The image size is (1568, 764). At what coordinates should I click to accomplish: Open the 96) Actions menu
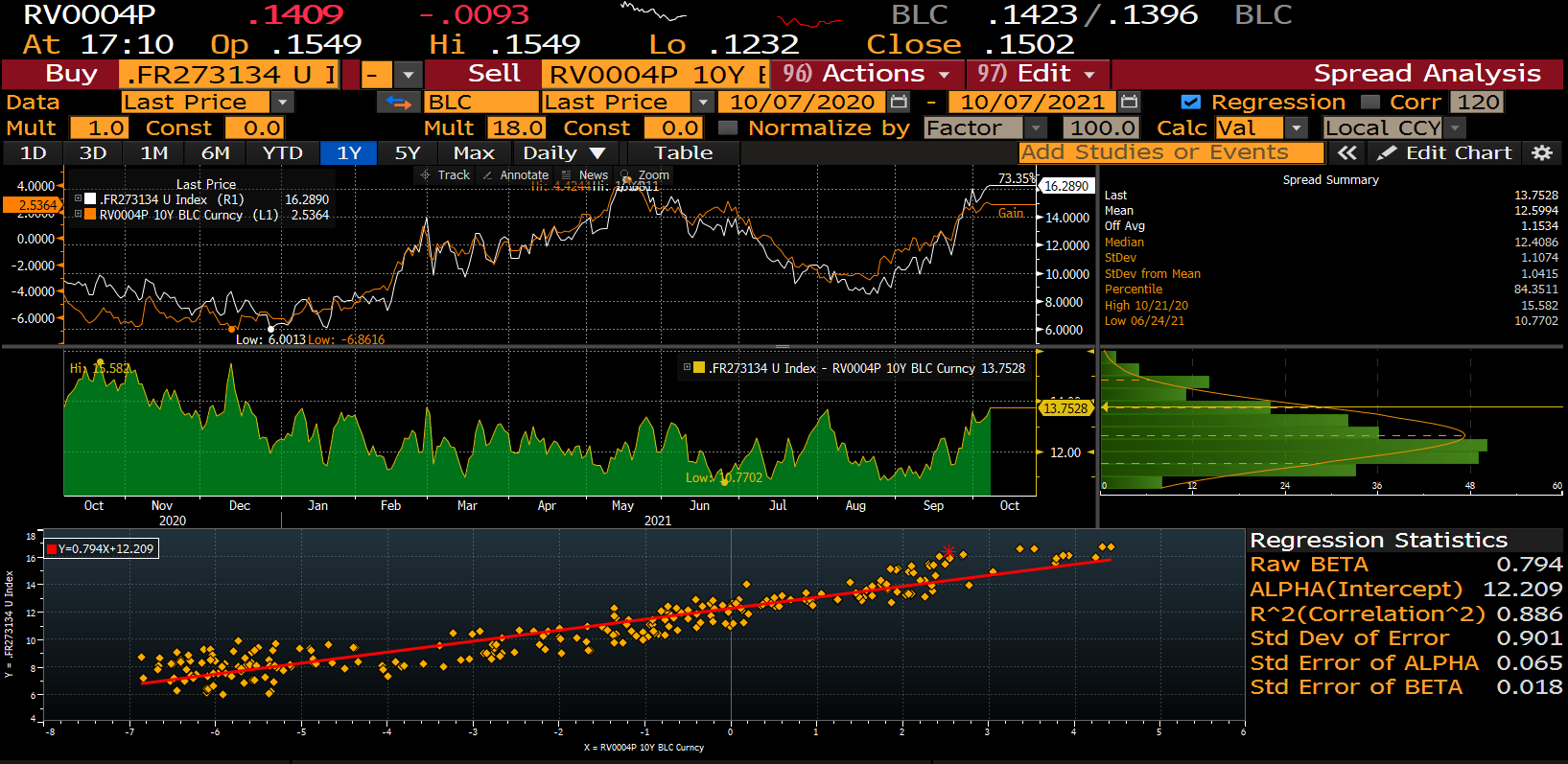(866, 74)
